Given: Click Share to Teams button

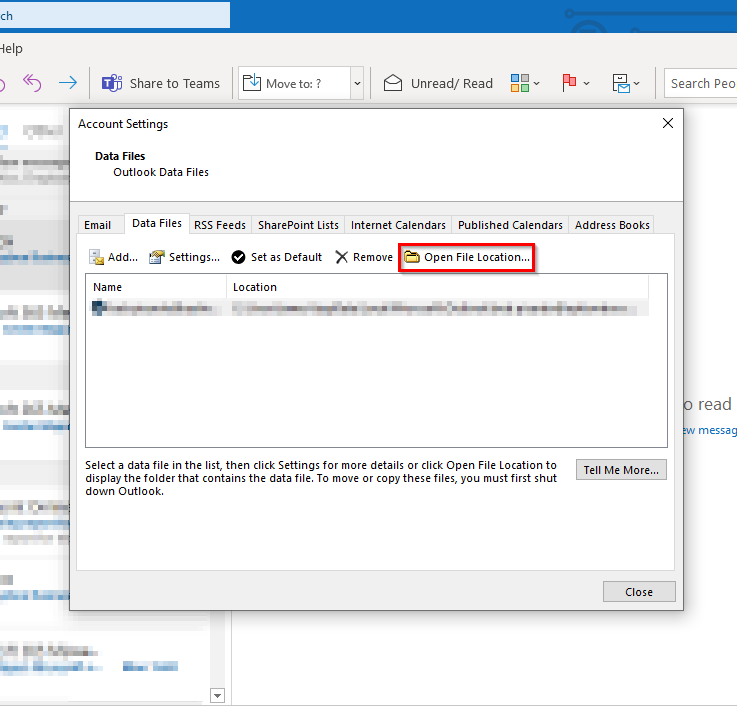Looking at the screenshot, I should point(161,83).
